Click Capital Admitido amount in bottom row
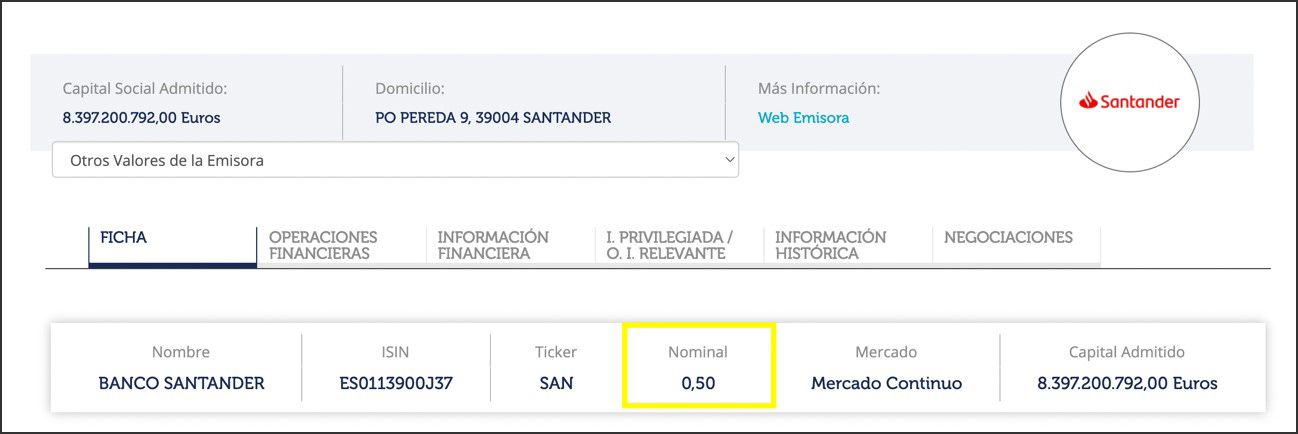 (1127, 383)
